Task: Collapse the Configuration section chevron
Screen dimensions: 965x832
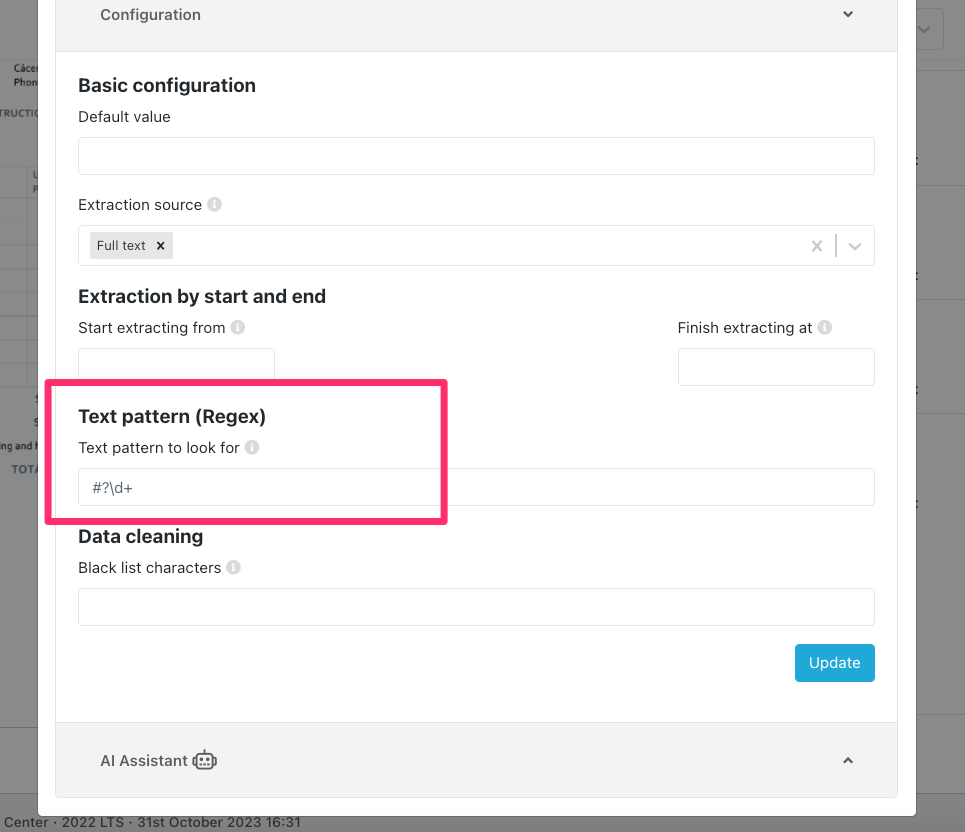Action: pyautogui.click(x=847, y=15)
